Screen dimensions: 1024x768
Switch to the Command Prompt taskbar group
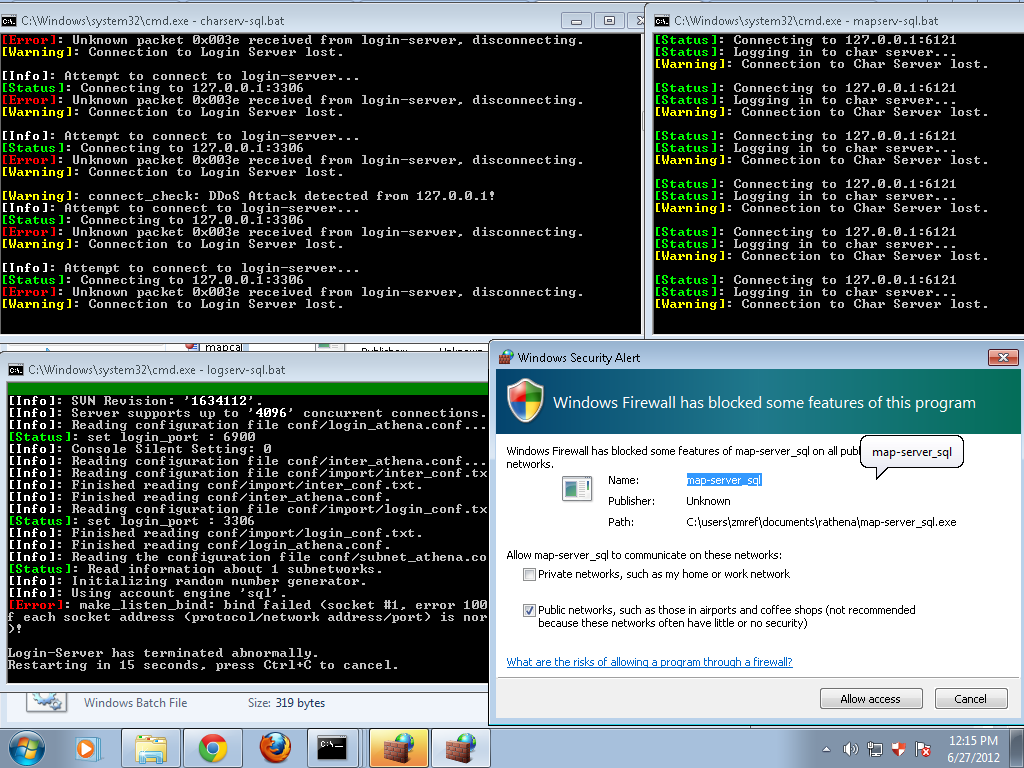click(x=333, y=748)
